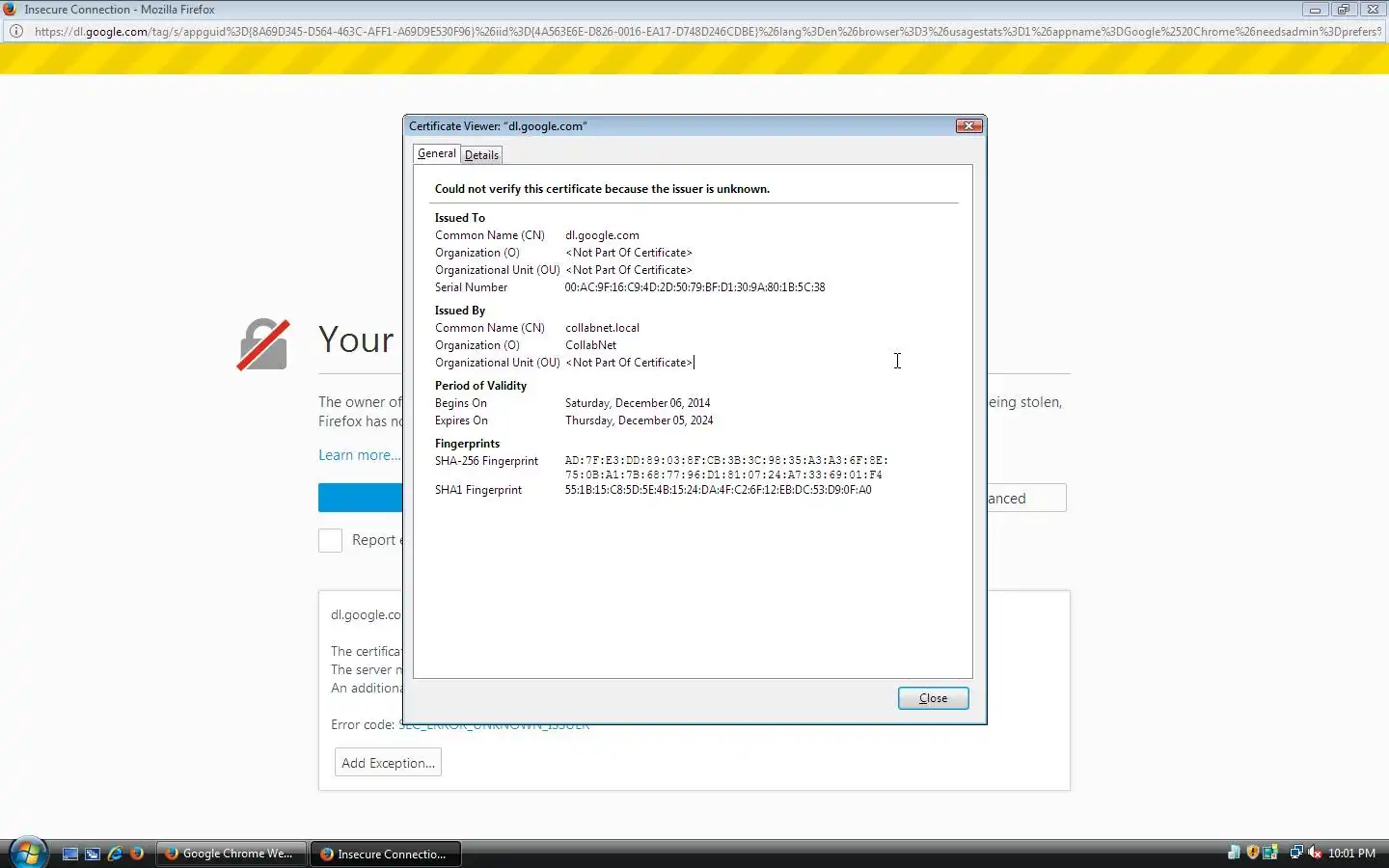
Task: Click the Serial Number label
Action: tap(471, 287)
